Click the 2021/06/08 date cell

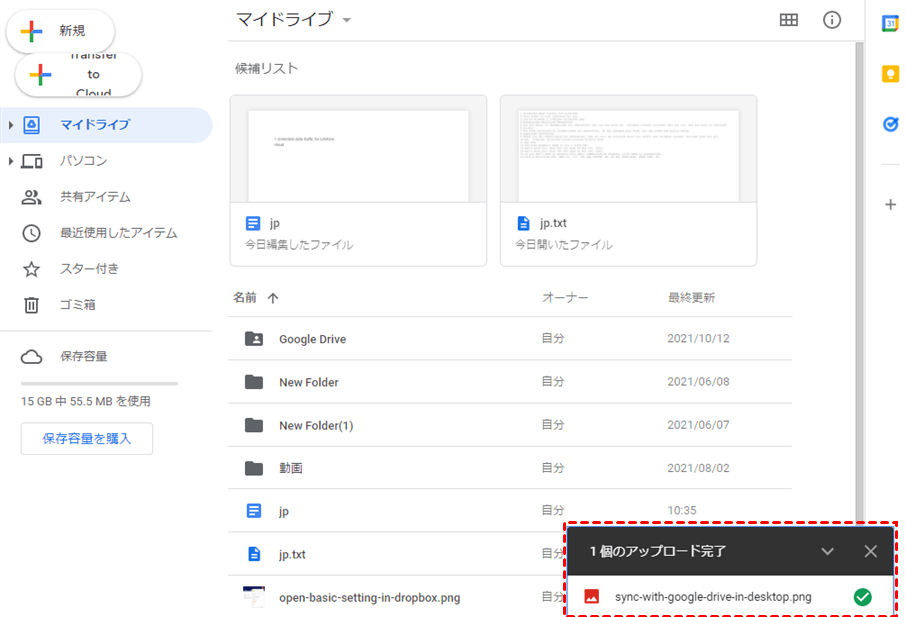click(x=698, y=382)
